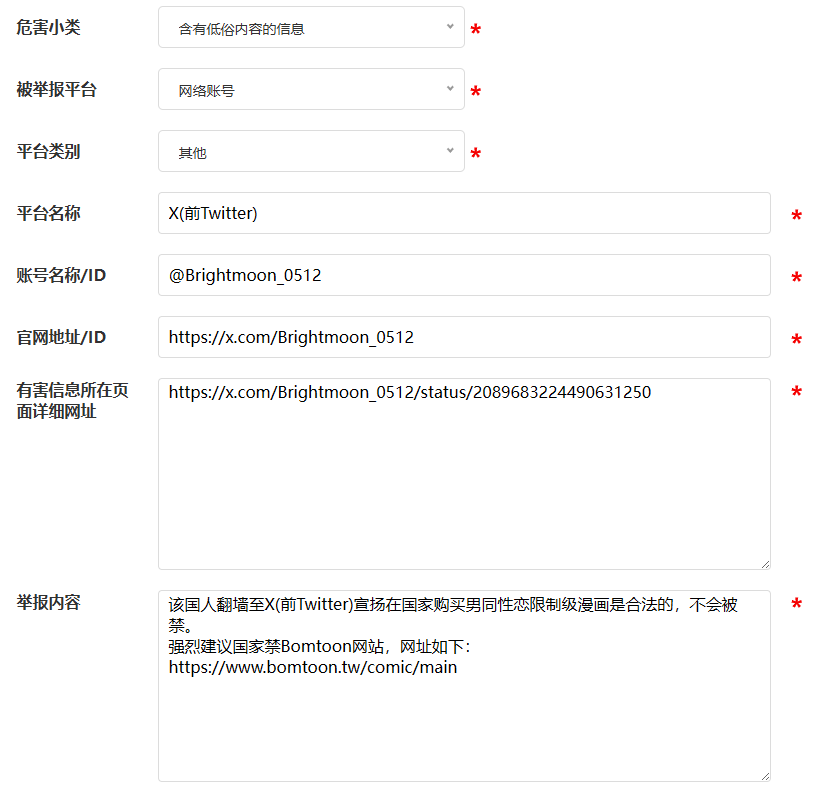The width and height of the screenshot is (817, 794).
Task: Open the 平台类别 dropdown
Action: [311, 151]
